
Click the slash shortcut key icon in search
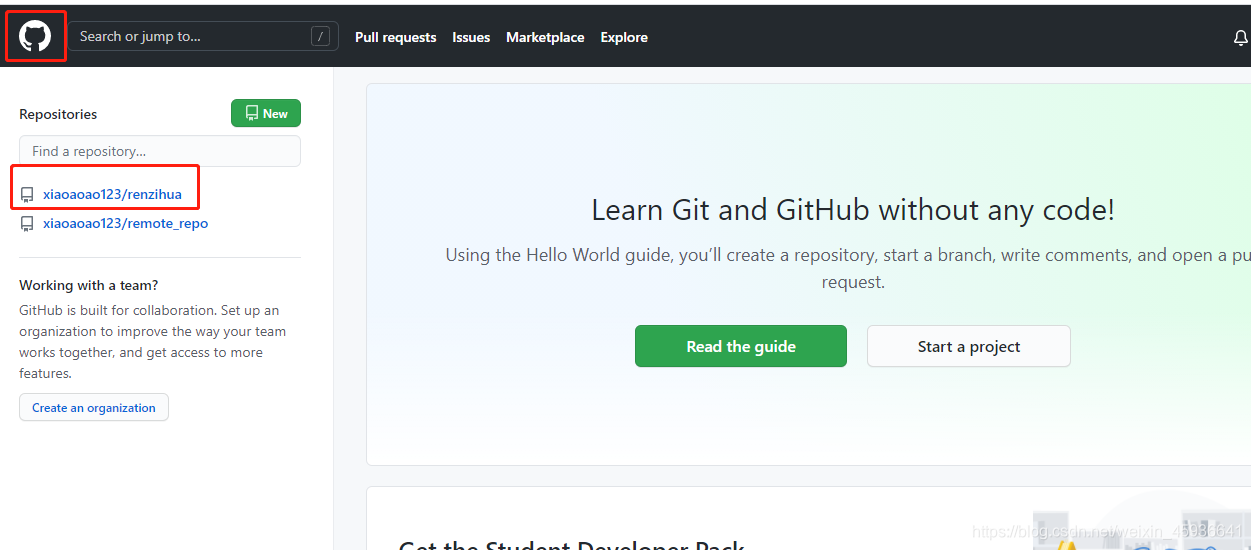pyautogui.click(x=320, y=36)
